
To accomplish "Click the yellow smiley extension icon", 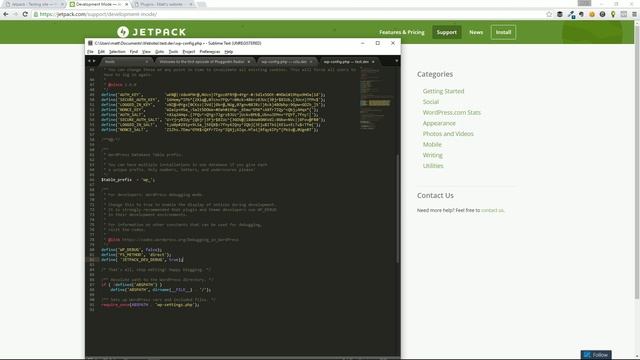I will point(591,14).
